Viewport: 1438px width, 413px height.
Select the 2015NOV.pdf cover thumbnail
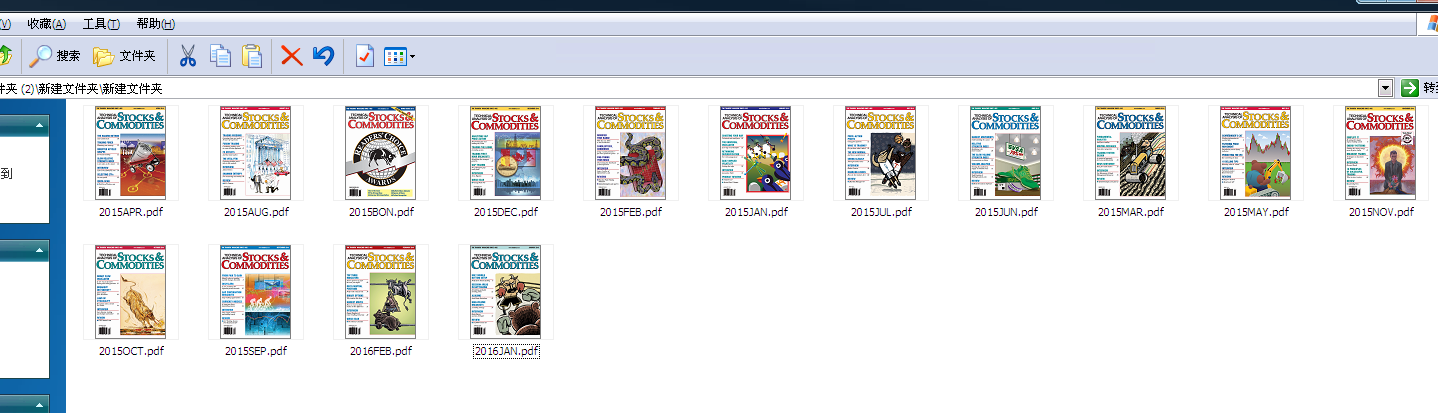point(1381,152)
